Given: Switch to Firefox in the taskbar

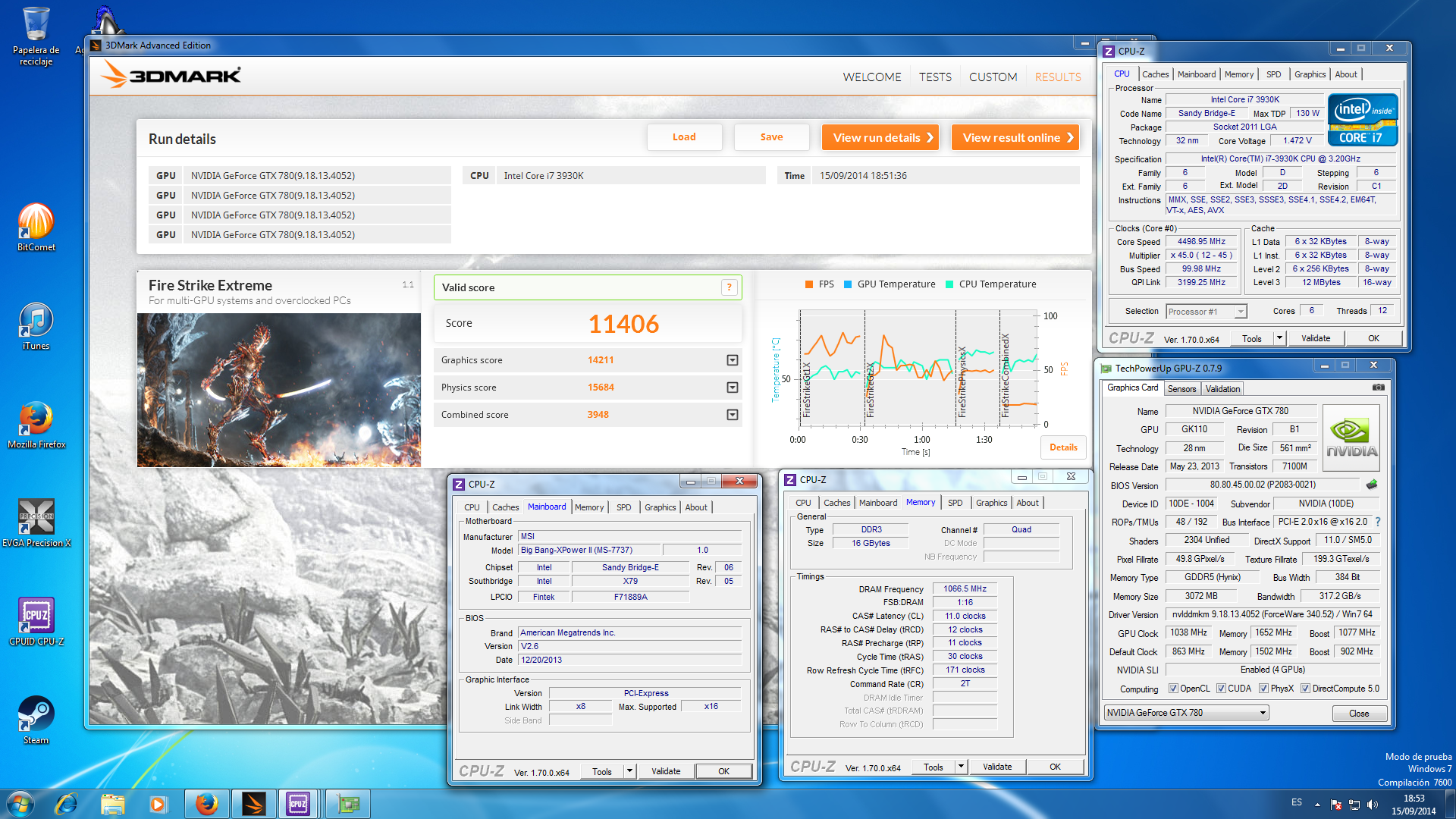Looking at the screenshot, I should [206, 804].
